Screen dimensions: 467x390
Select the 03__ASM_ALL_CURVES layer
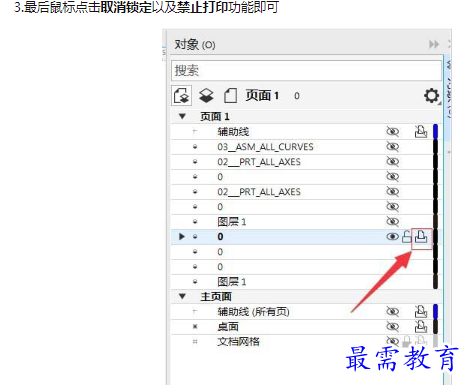tap(265, 147)
